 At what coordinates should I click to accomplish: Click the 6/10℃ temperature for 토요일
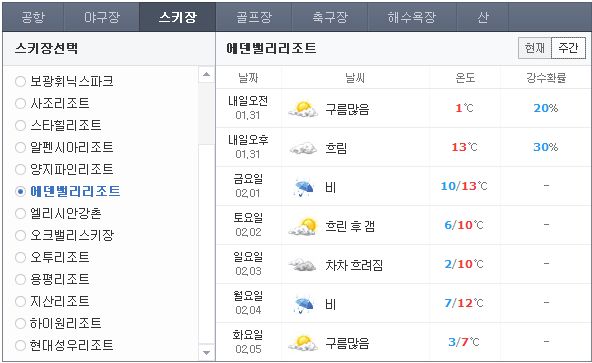tap(464, 225)
